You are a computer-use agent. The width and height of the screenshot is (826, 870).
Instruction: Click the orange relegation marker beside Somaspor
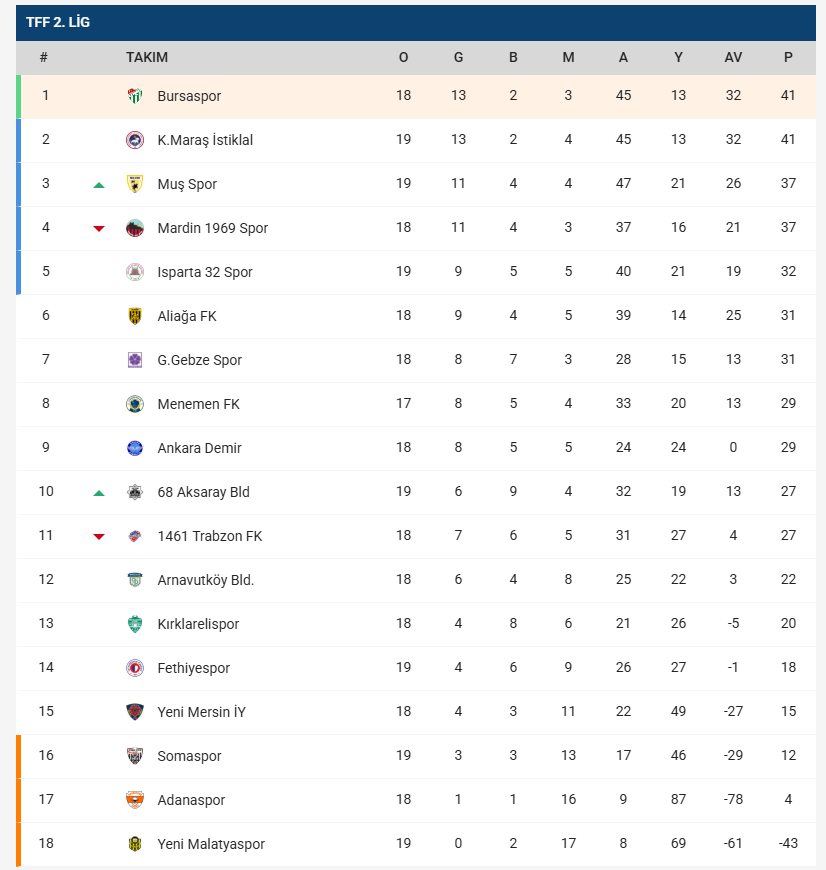[x=18, y=756]
